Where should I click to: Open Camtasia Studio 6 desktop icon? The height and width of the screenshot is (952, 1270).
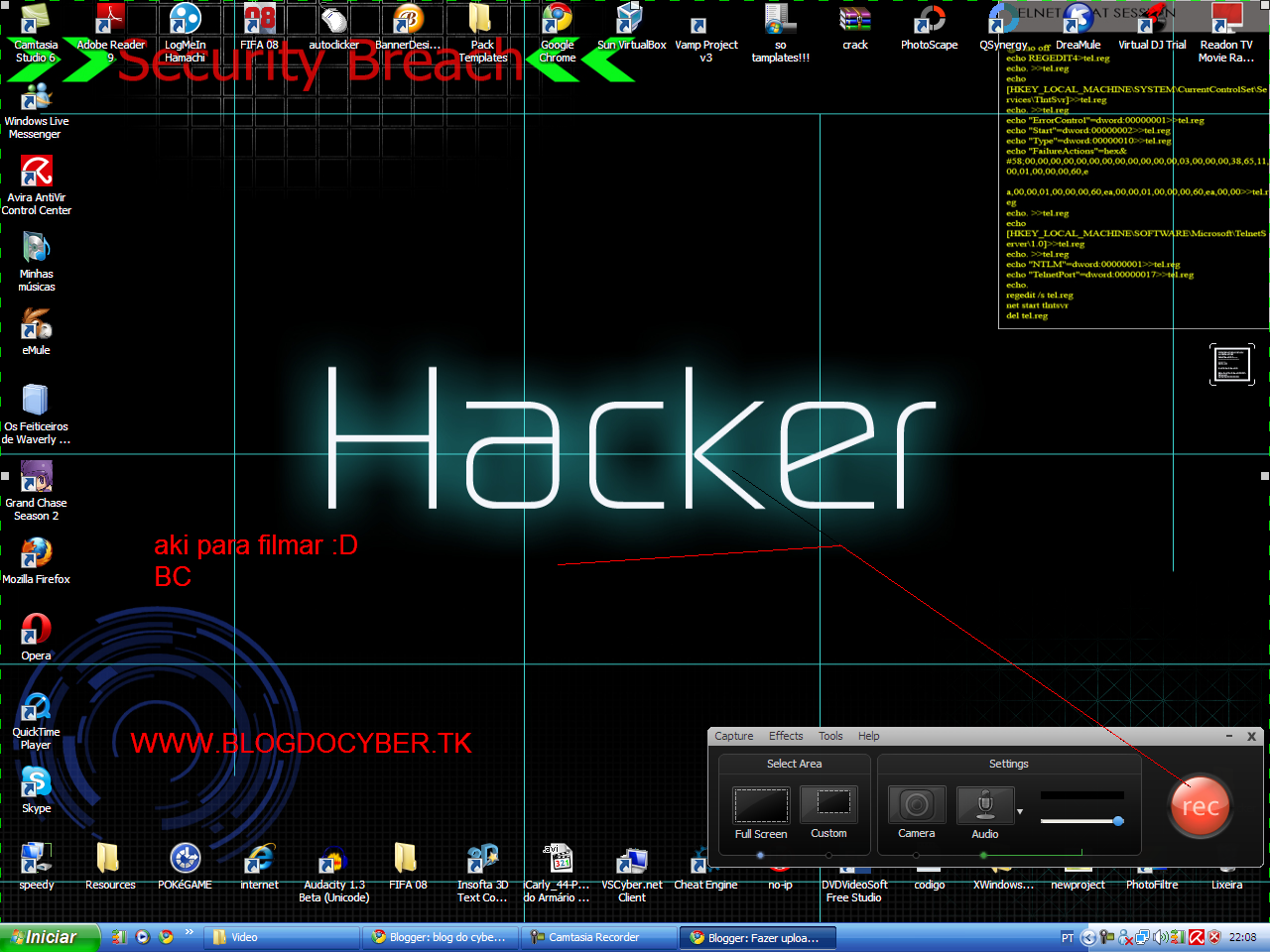coord(36,33)
